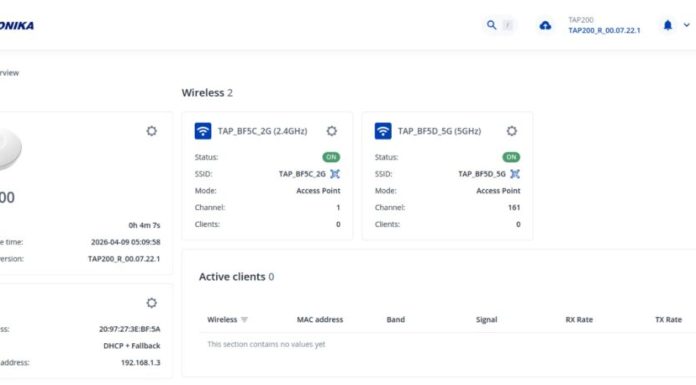Click the IP address value 192.168.1.3
The height and width of the screenshot is (385, 696).
[141, 363]
